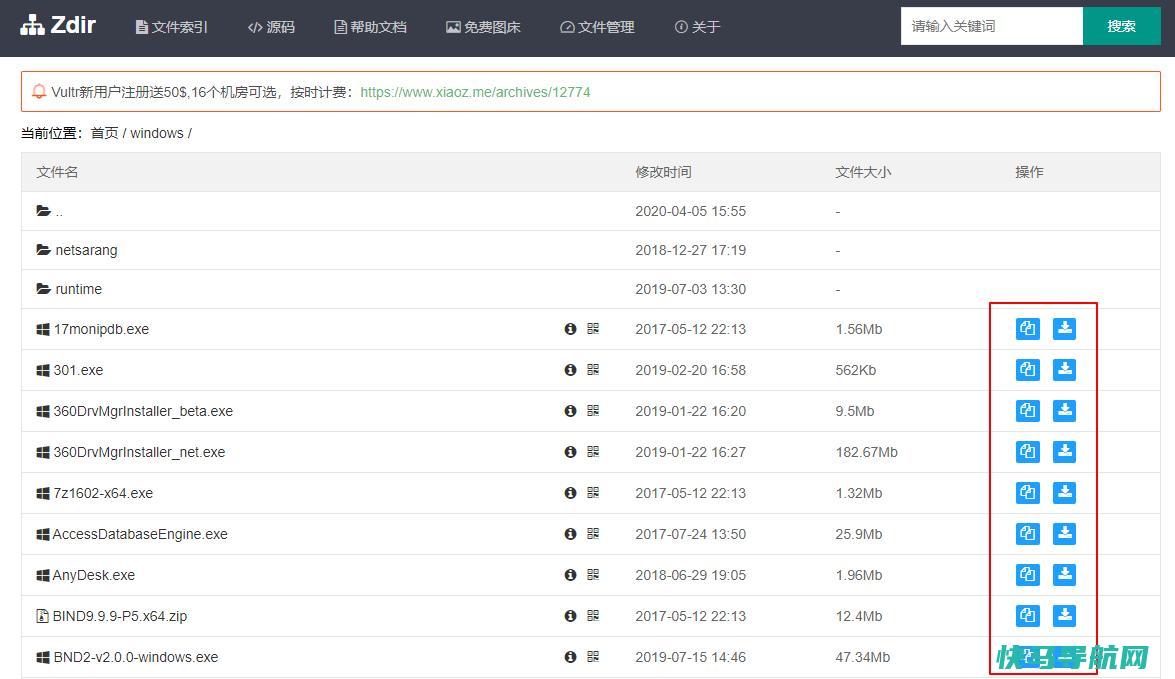
Task: Show QR code for BND2-v2.0.0-windows.exe
Action: point(593,657)
